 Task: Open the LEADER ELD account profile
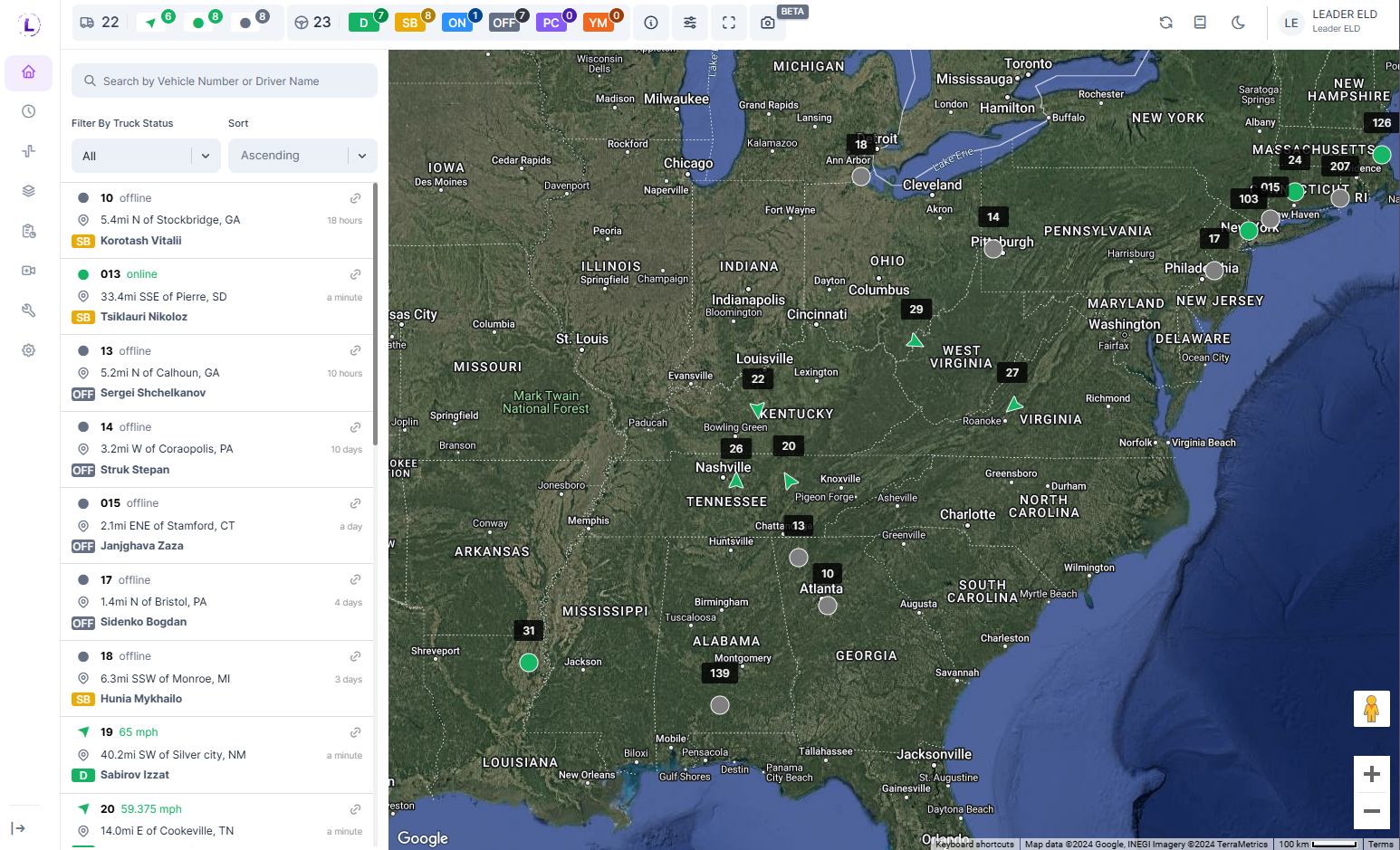1331,22
